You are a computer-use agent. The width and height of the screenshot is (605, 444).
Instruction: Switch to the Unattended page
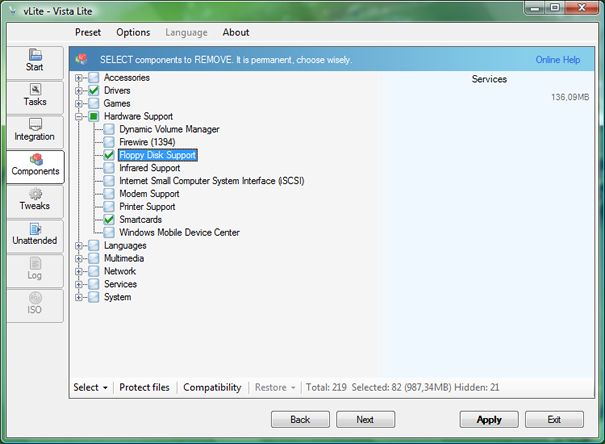(35, 236)
